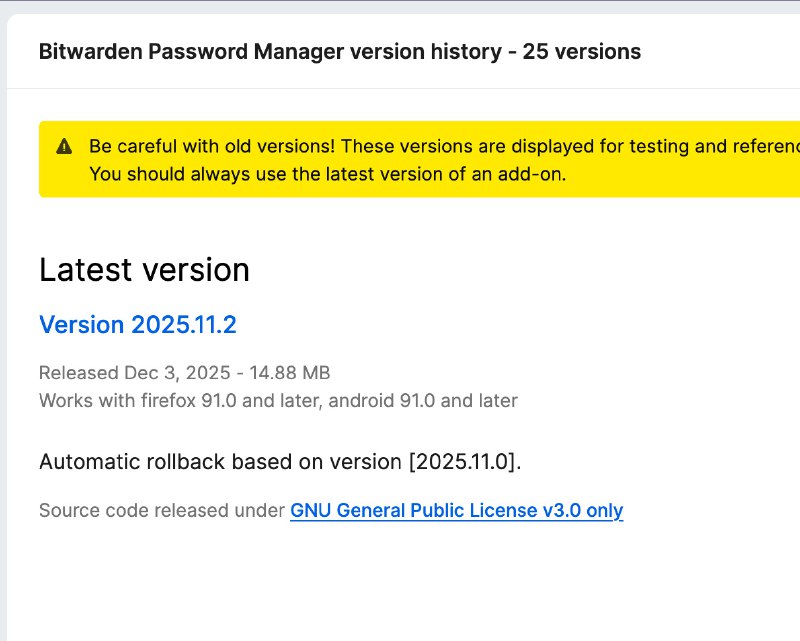
Task: Click the "[2025.11.0]" version reference
Action: coord(465,462)
